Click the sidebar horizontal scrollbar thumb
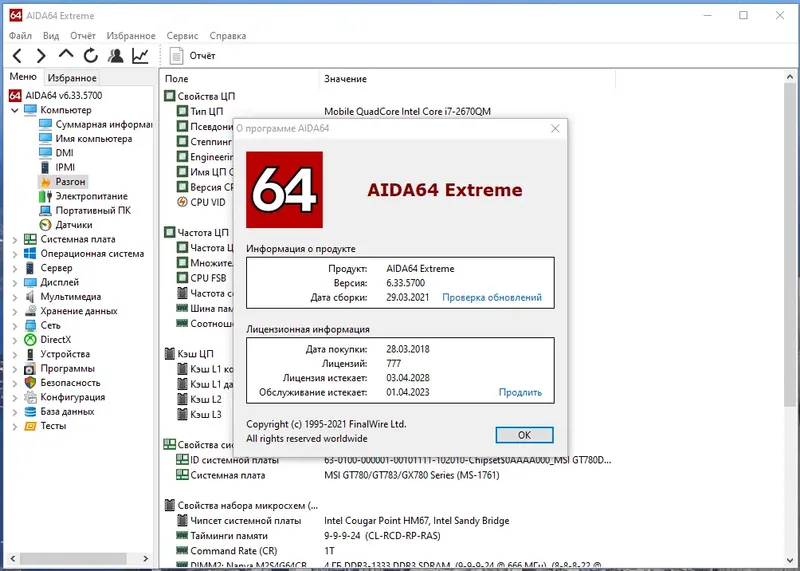This screenshot has width=800, height=571. (x=73, y=558)
